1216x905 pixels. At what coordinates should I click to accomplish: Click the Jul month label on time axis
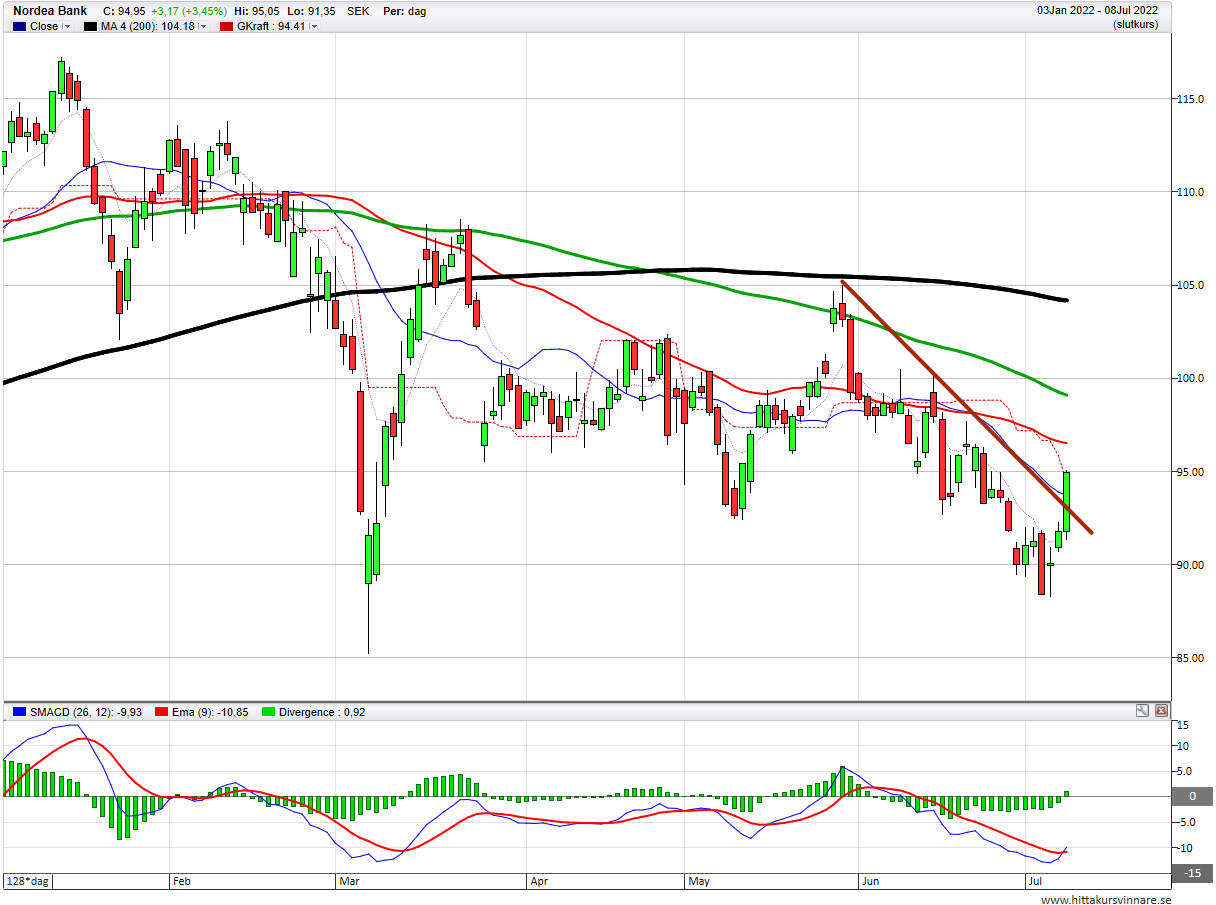coord(1036,882)
